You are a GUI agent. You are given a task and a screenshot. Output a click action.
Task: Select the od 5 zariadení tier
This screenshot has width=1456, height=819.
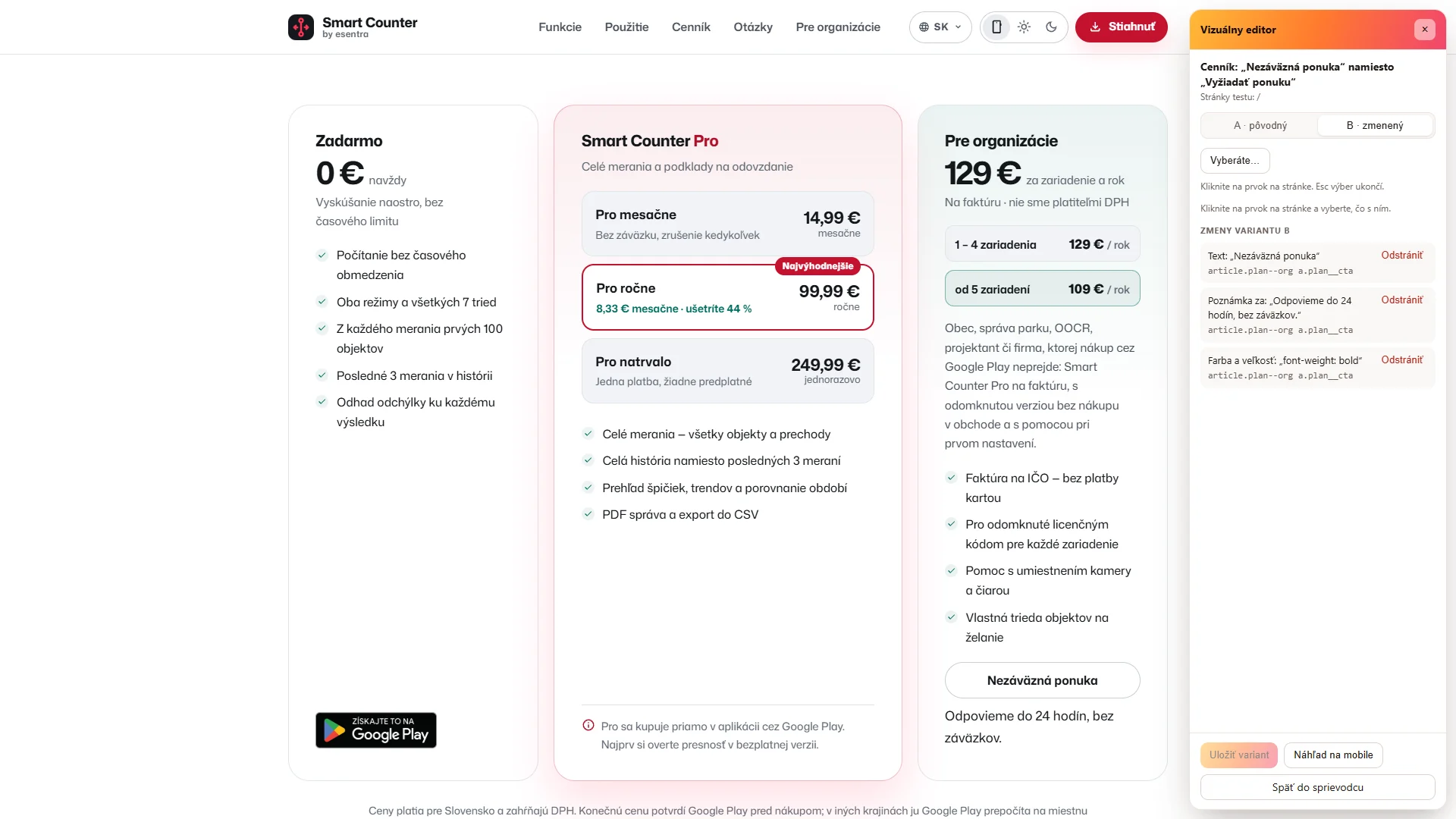coord(1042,289)
